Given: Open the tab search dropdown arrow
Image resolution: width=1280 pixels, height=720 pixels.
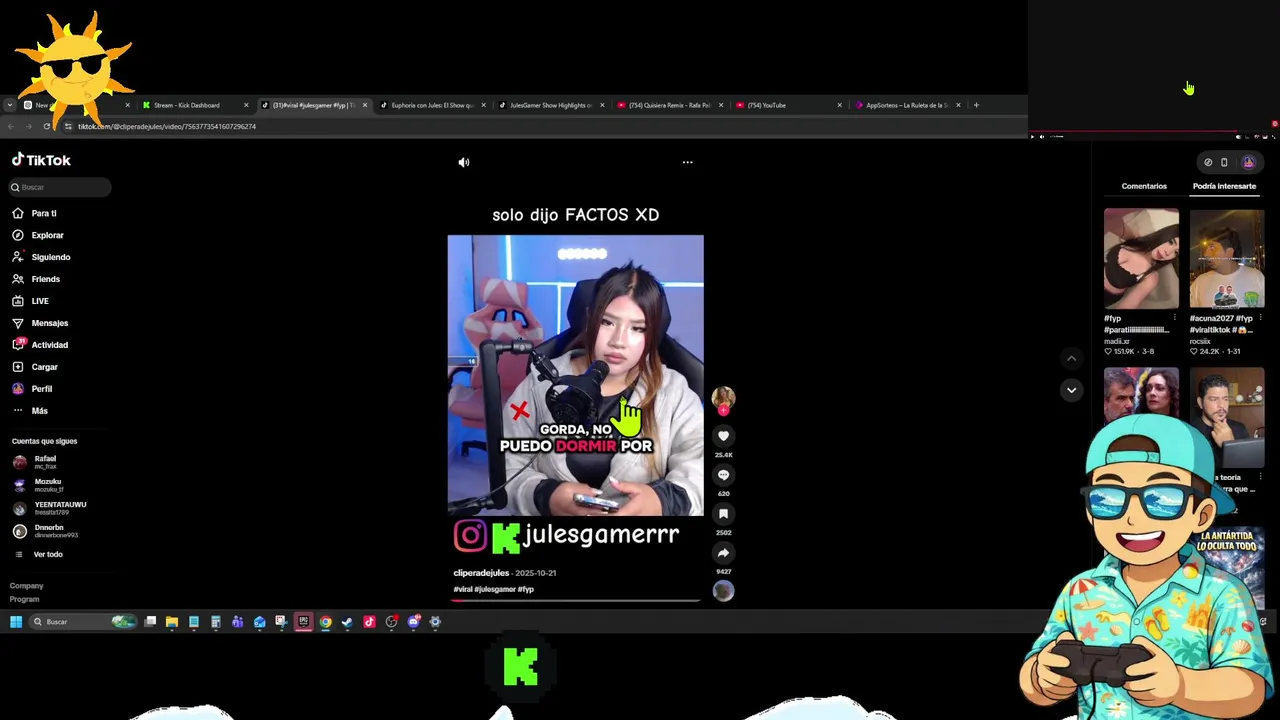Looking at the screenshot, I should pyautogui.click(x=9, y=105).
